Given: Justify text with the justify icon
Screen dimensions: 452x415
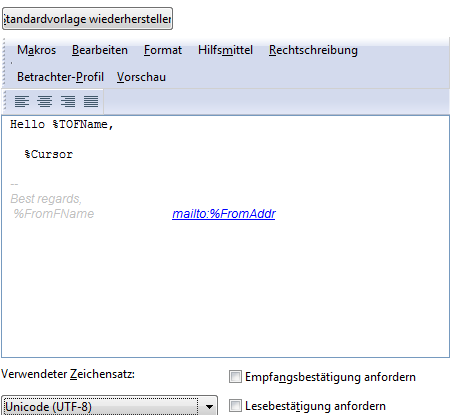Looking at the screenshot, I should pyautogui.click(x=91, y=101).
